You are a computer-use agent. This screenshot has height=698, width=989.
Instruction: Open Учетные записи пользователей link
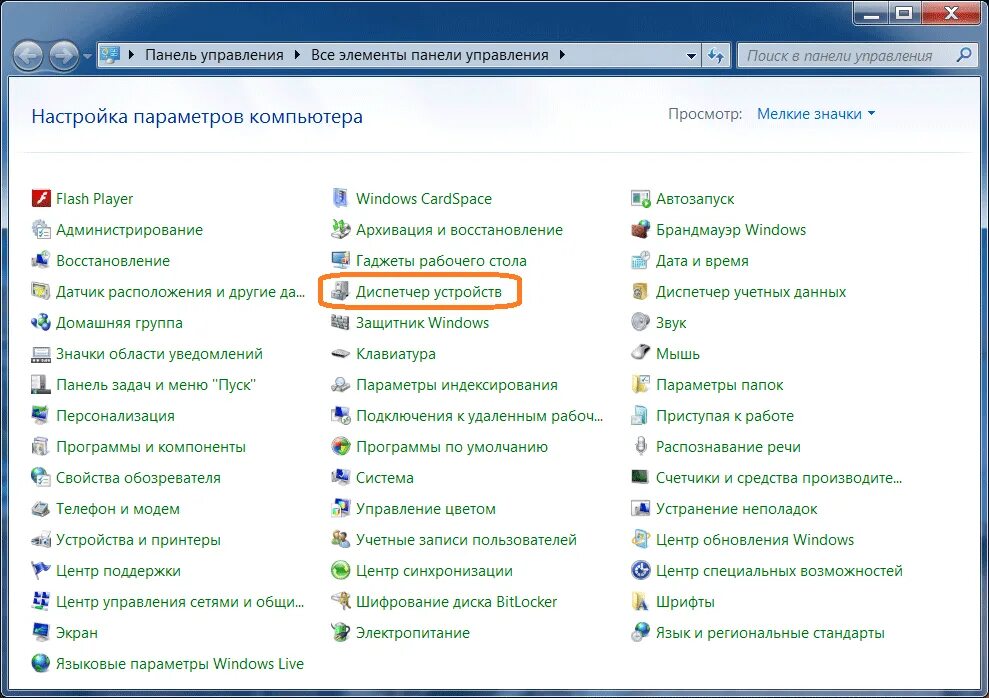[x=466, y=540]
